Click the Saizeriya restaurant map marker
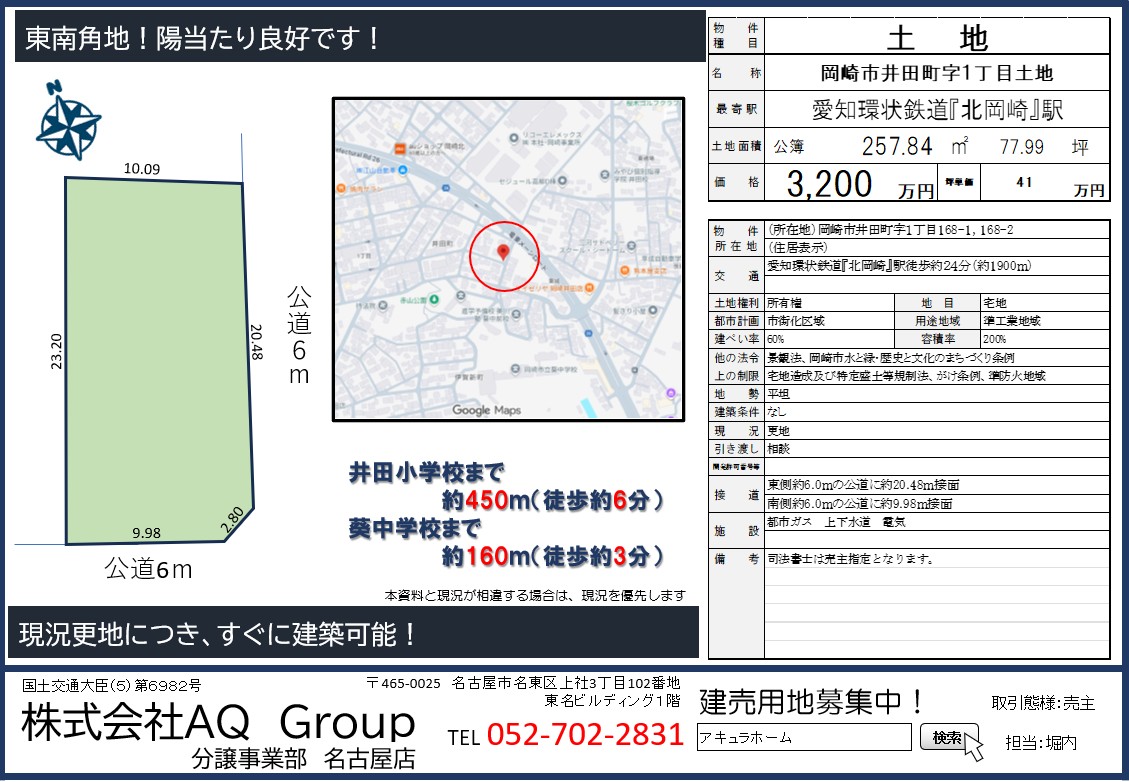Image resolution: width=1129 pixels, height=782 pixels. 592,288
